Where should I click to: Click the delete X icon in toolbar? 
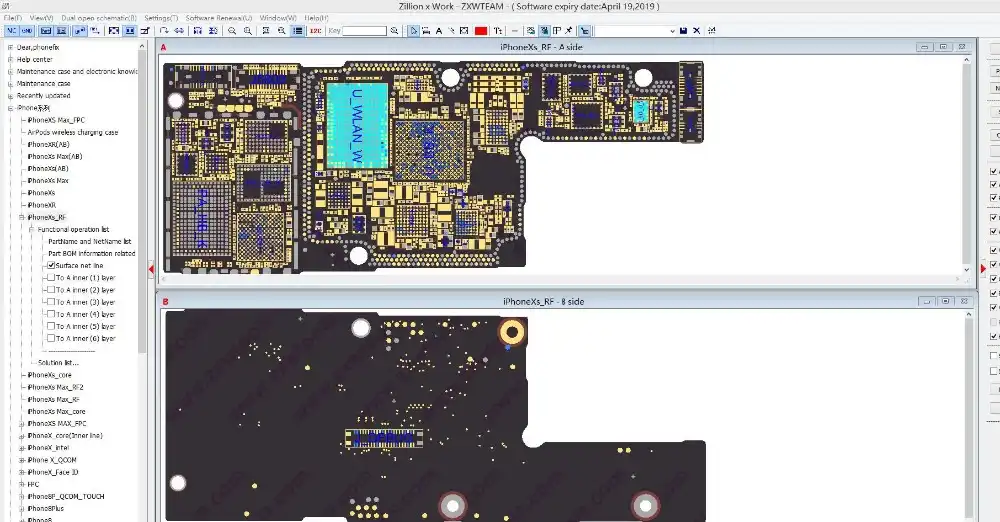click(696, 31)
